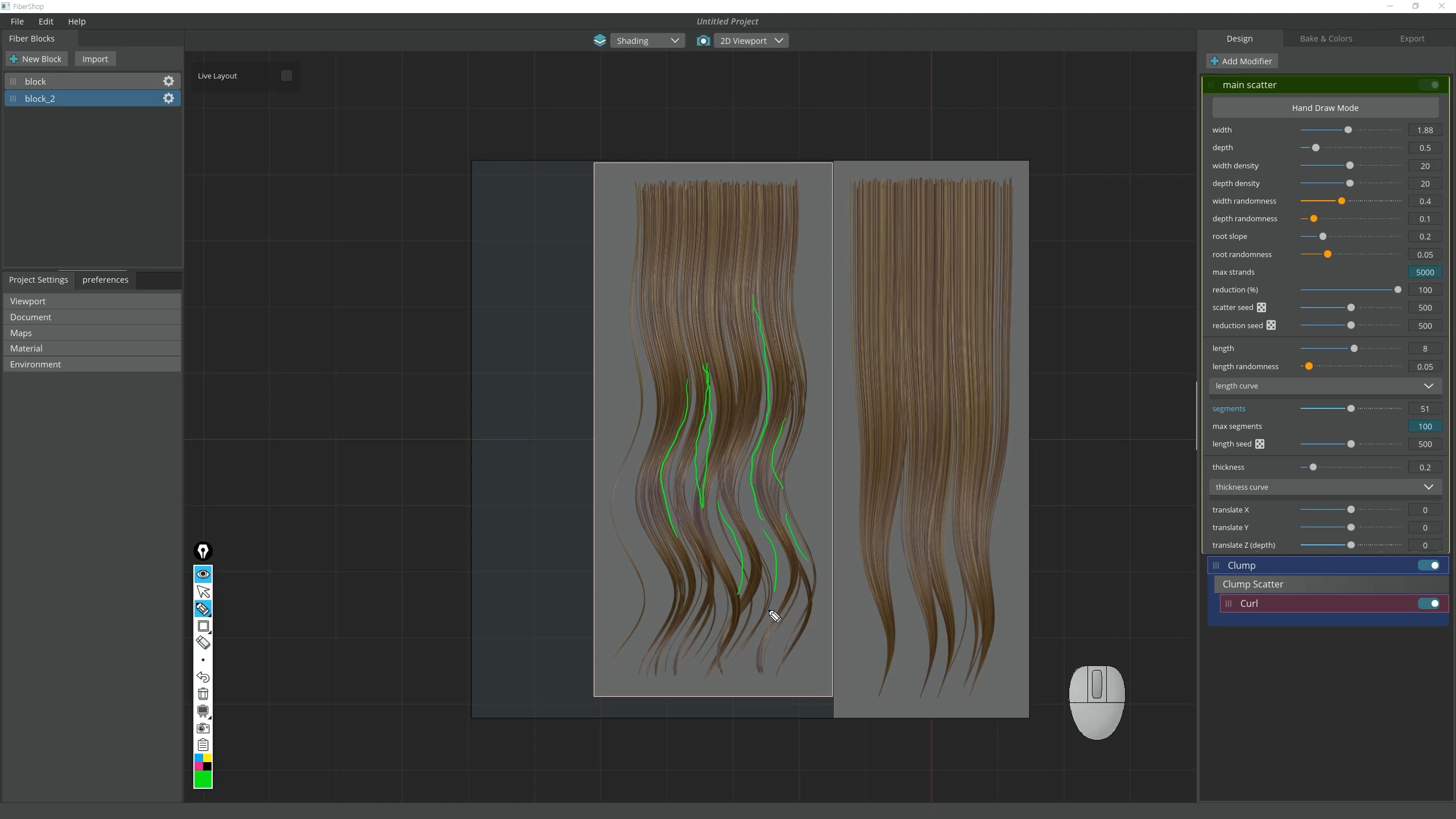The height and width of the screenshot is (819, 1456).
Task: Turn off the Curl modifier toggle
Action: [1428, 603]
